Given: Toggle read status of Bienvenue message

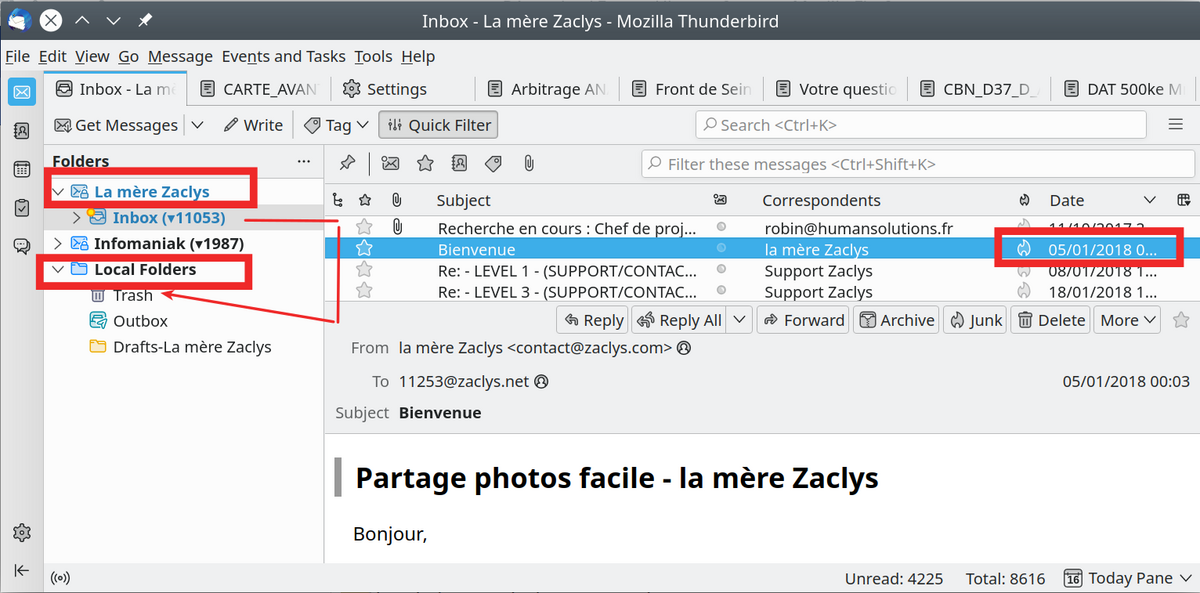Looking at the screenshot, I should [x=720, y=249].
